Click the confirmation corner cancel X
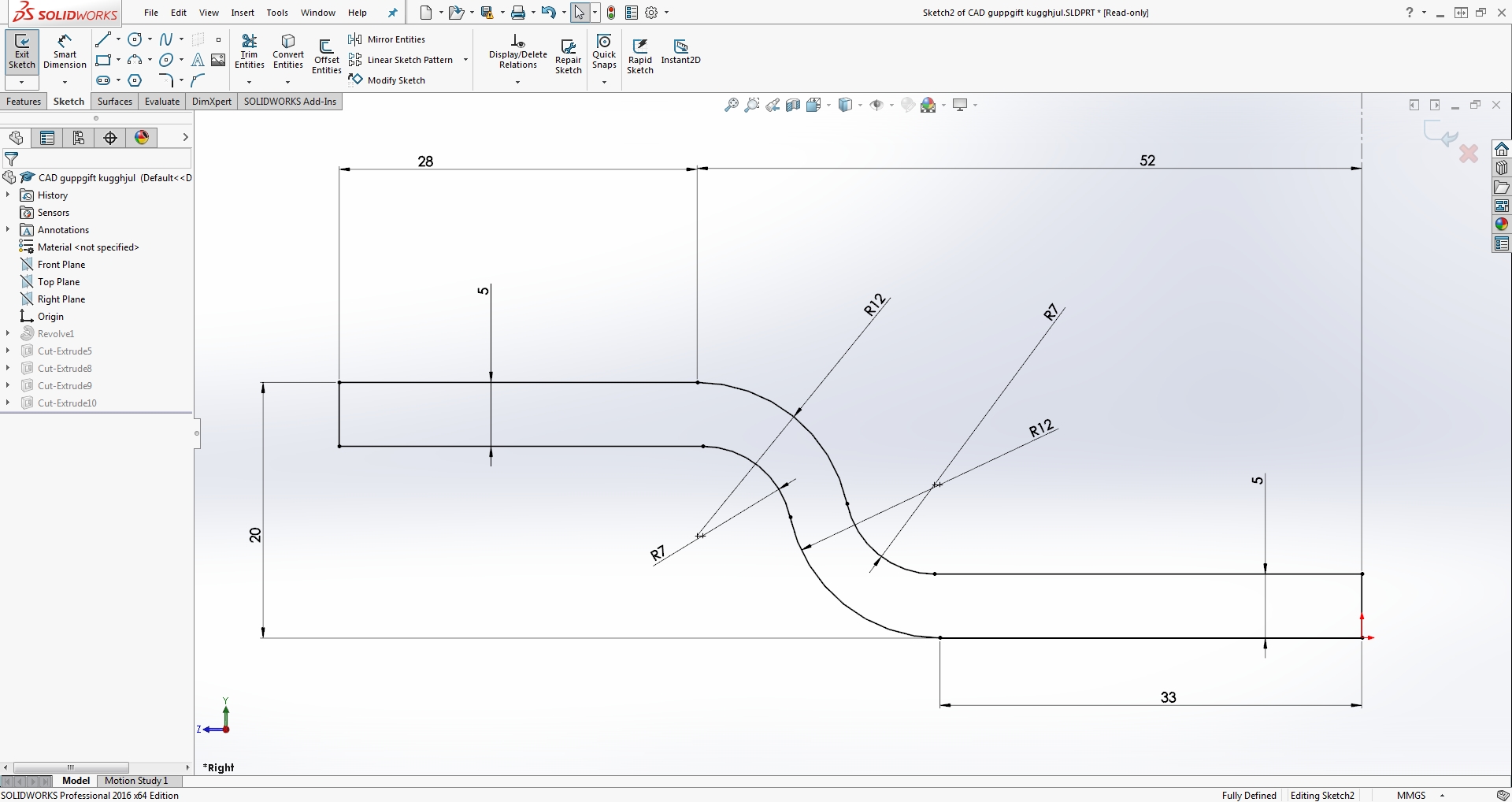Screen dimensions: 1512x802 coord(1469,154)
